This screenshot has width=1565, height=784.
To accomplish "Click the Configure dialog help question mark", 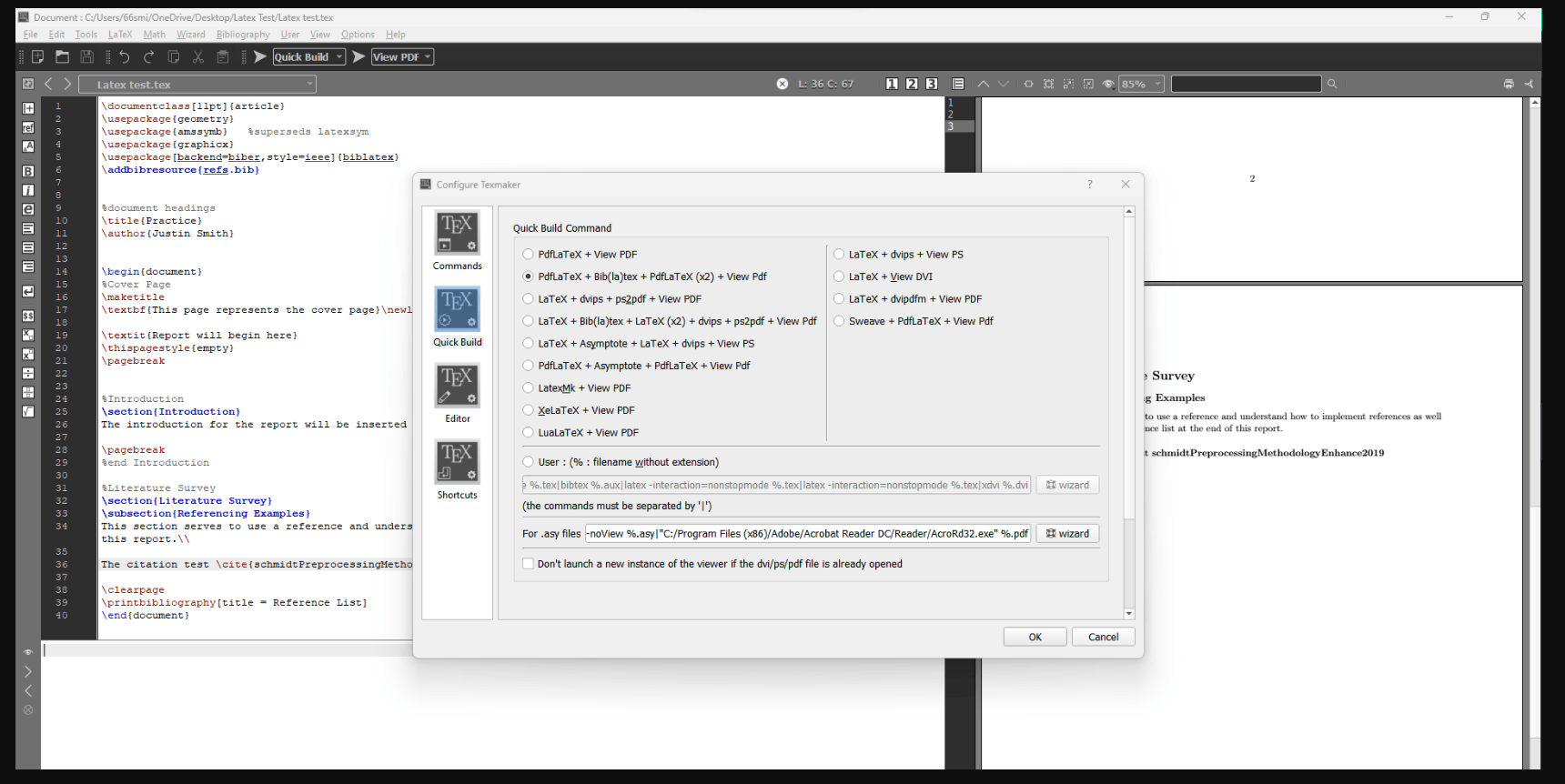I will pos(1089,184).
